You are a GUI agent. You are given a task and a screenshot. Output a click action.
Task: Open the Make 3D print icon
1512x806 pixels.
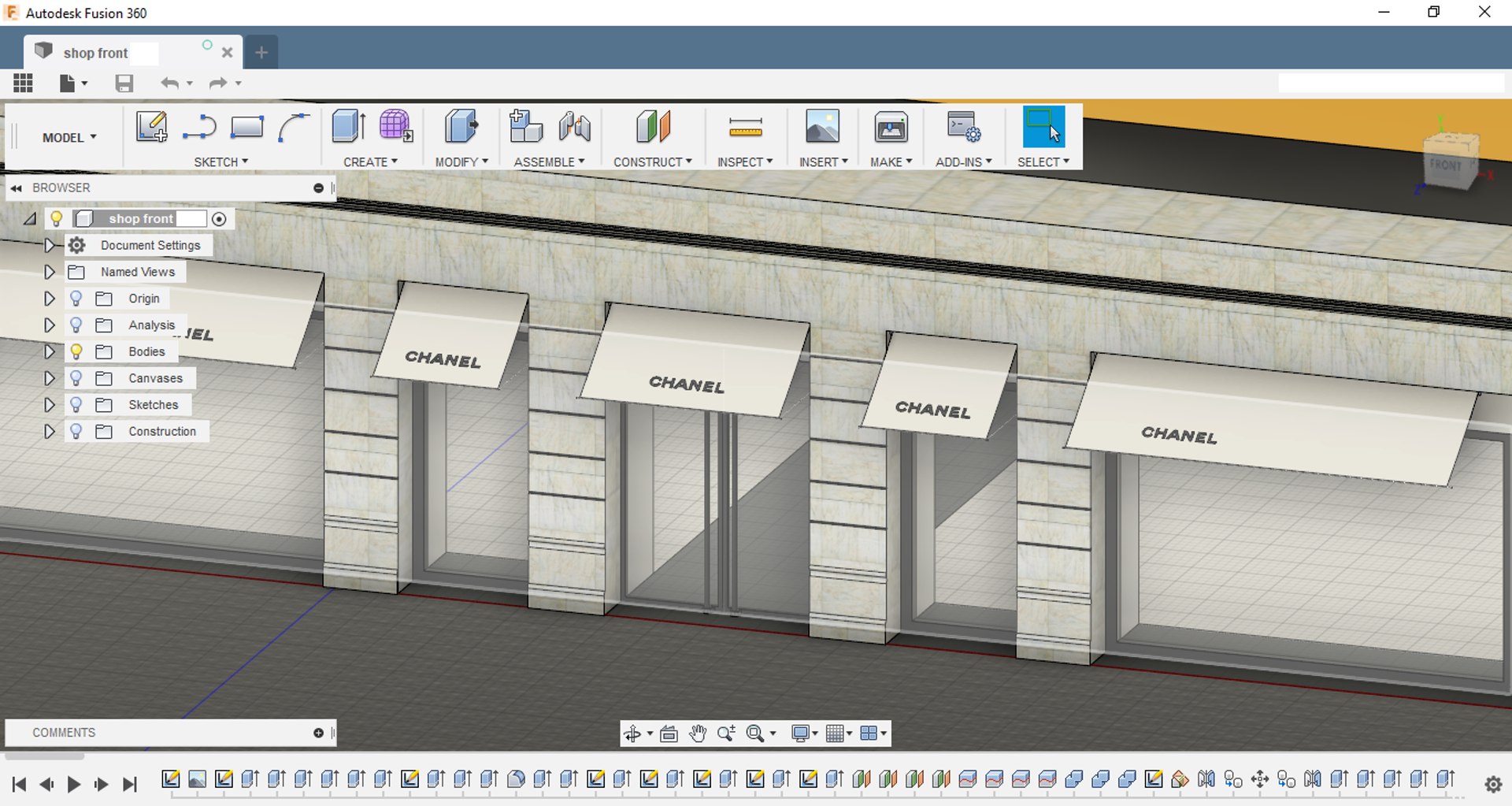coord(891,126)
